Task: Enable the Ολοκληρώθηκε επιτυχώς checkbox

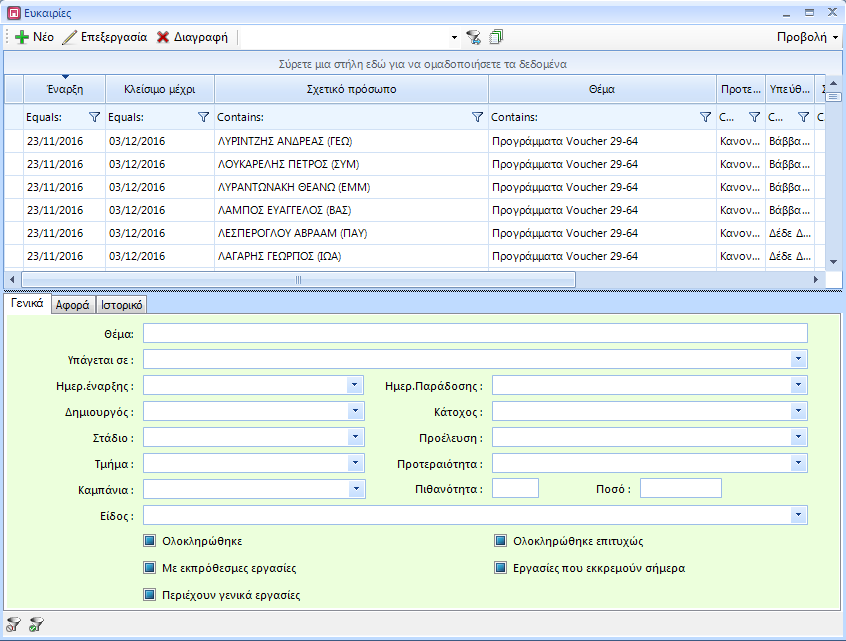Action: pos(501,541)
